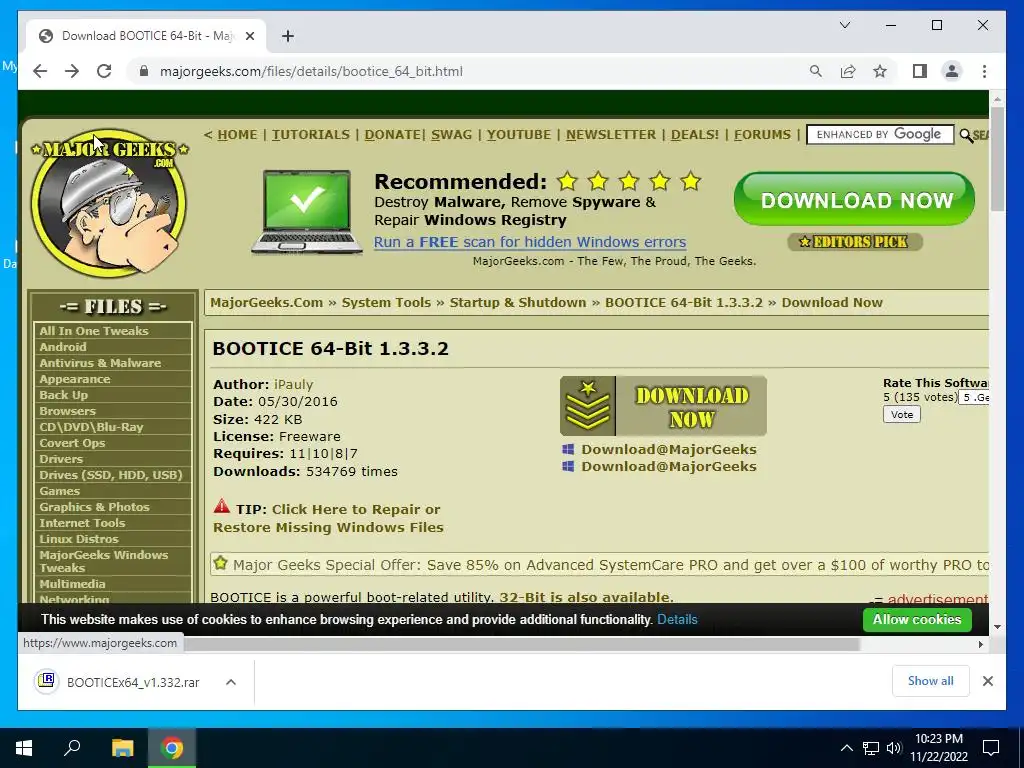Click the address bar URL

[x=311, y=71]
